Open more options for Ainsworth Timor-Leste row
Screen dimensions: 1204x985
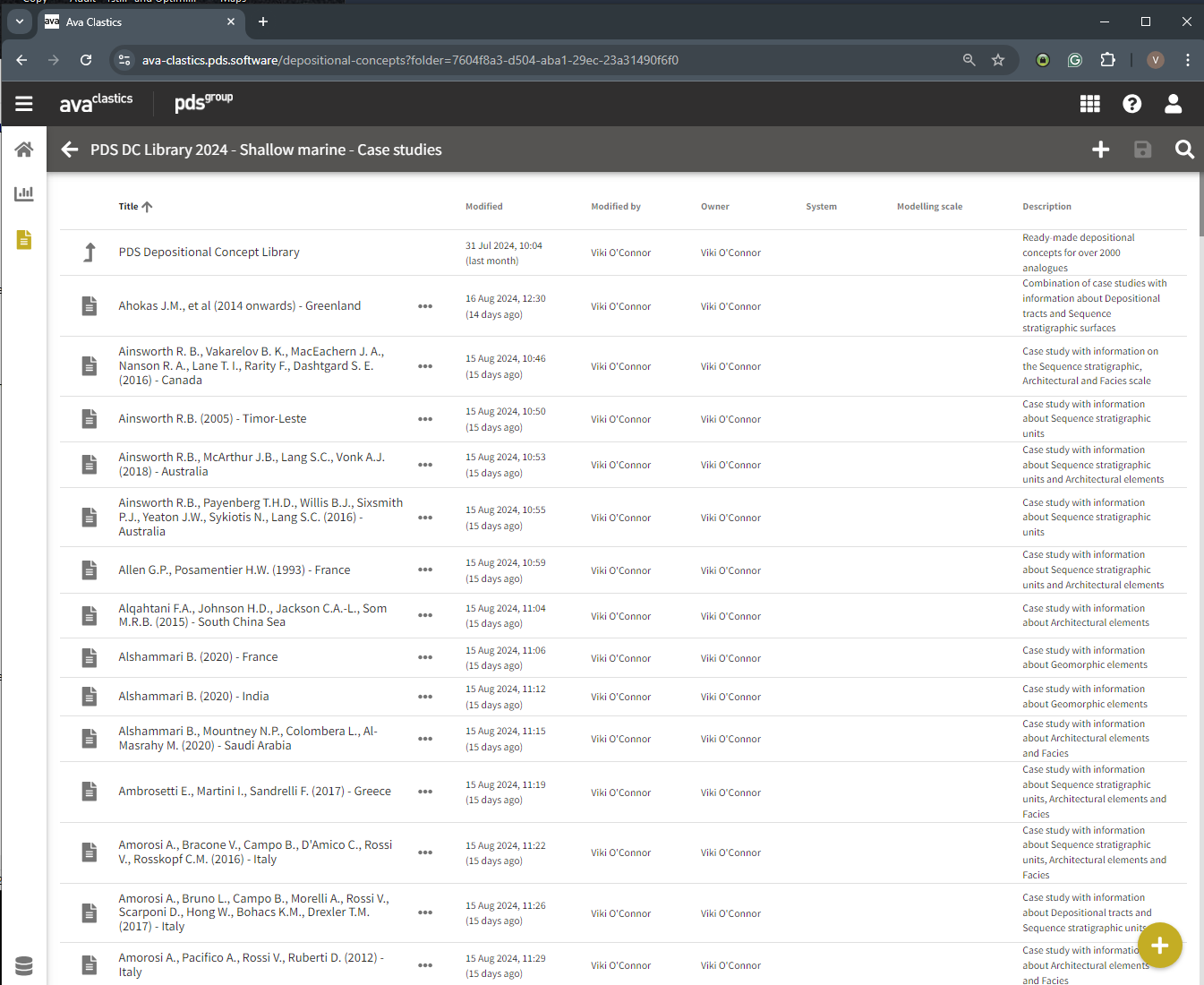click(x=425, y=419)
